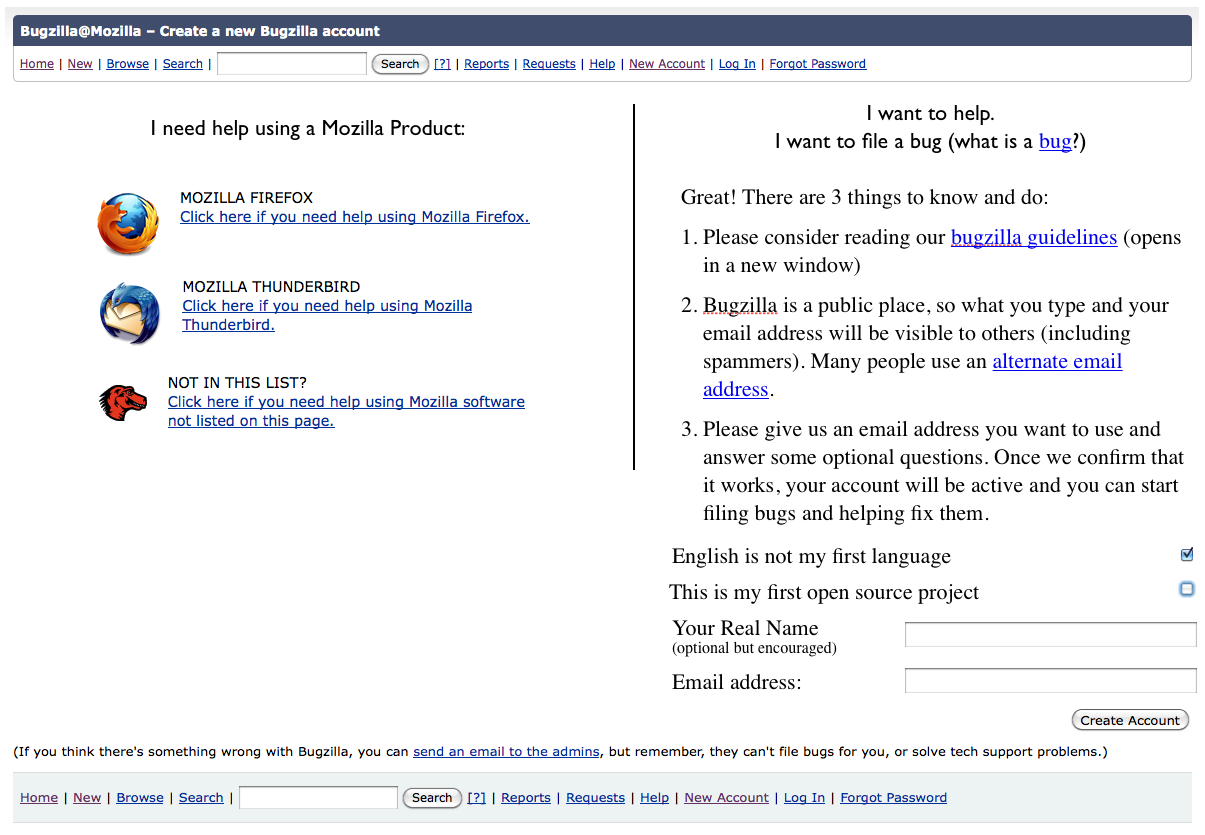
Task: Click the Mozilla Firefox logo icon
Action: pyautogui.click(x=128, y=224)
